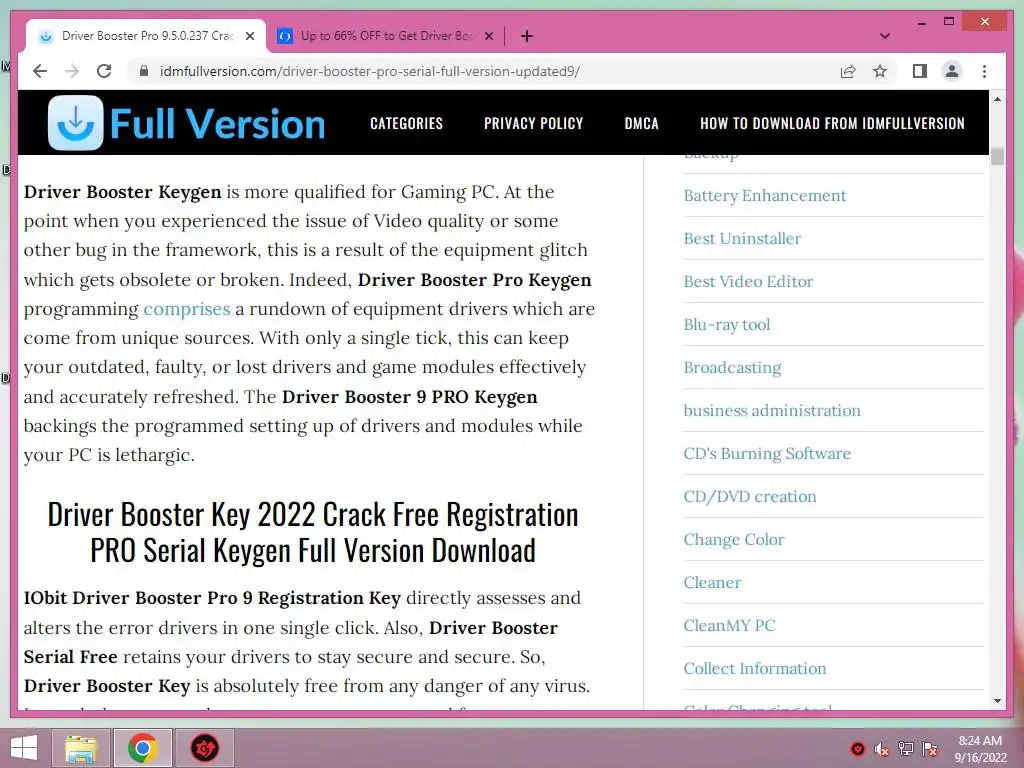Click the Full Version download logo icon

click(x=76, y=123)
